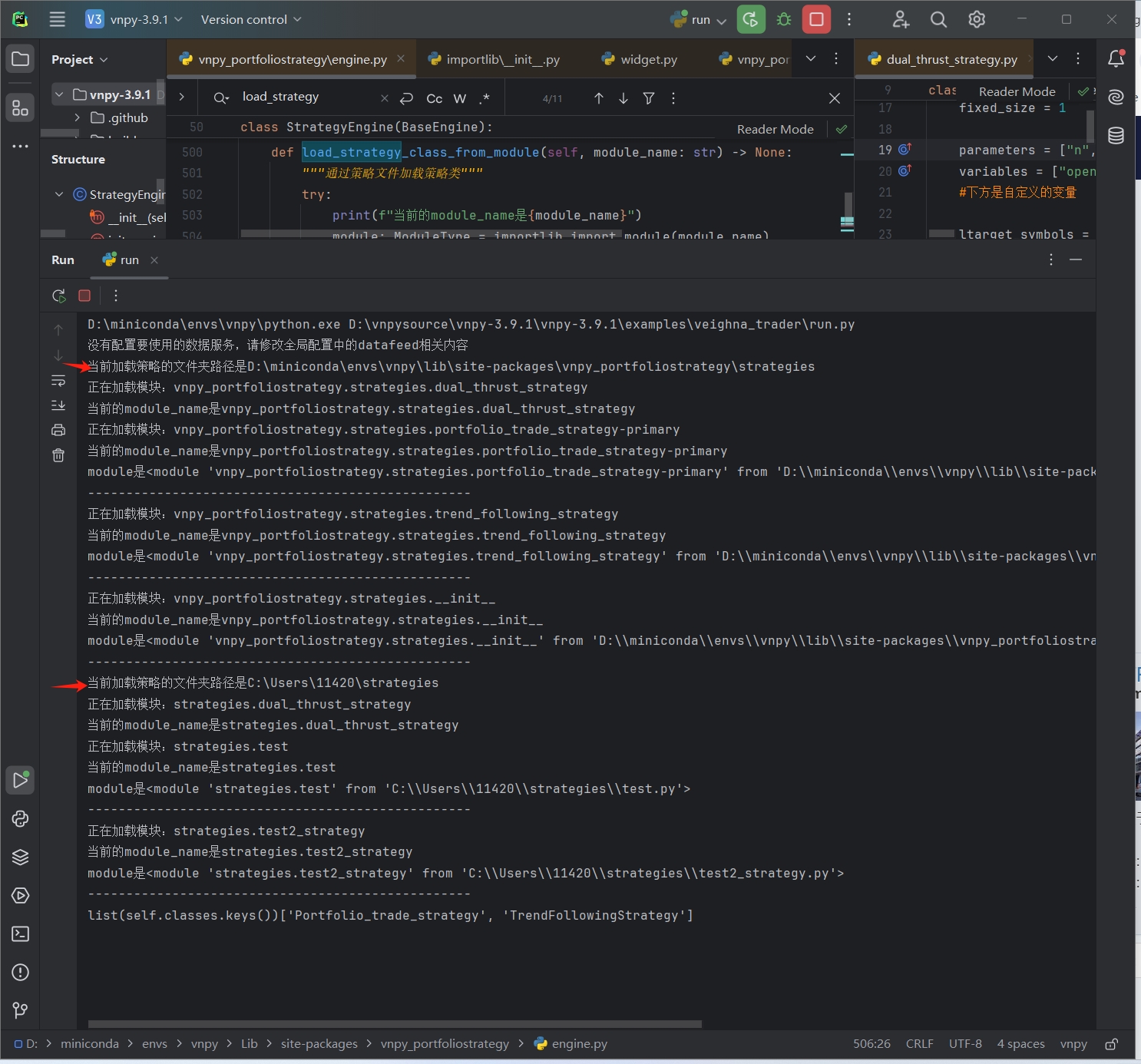
Task: Open the Project panel view dropdown
Action: click(79, 59)
